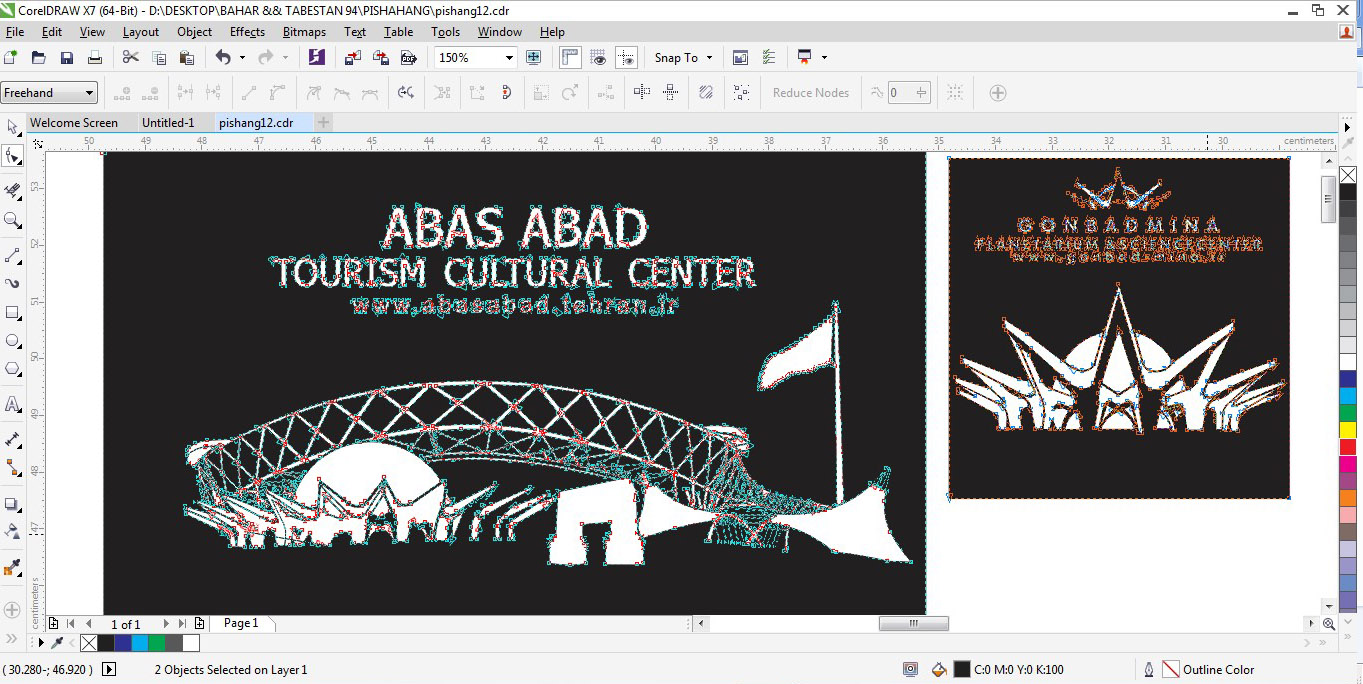The image size is (1363, 684).
Task: Select the Artistic Media tool
Action: point(13,284)
